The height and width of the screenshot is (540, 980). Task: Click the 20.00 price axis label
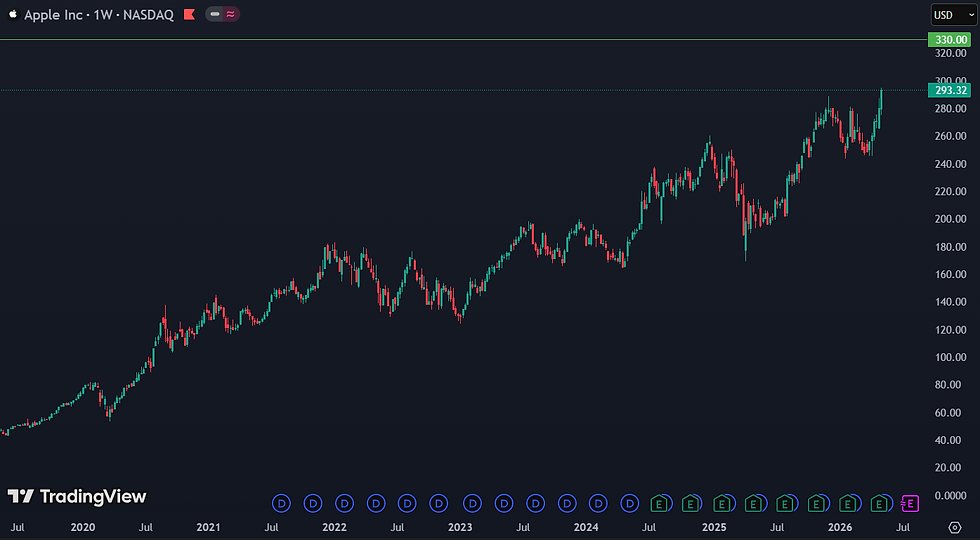point(949,468)
